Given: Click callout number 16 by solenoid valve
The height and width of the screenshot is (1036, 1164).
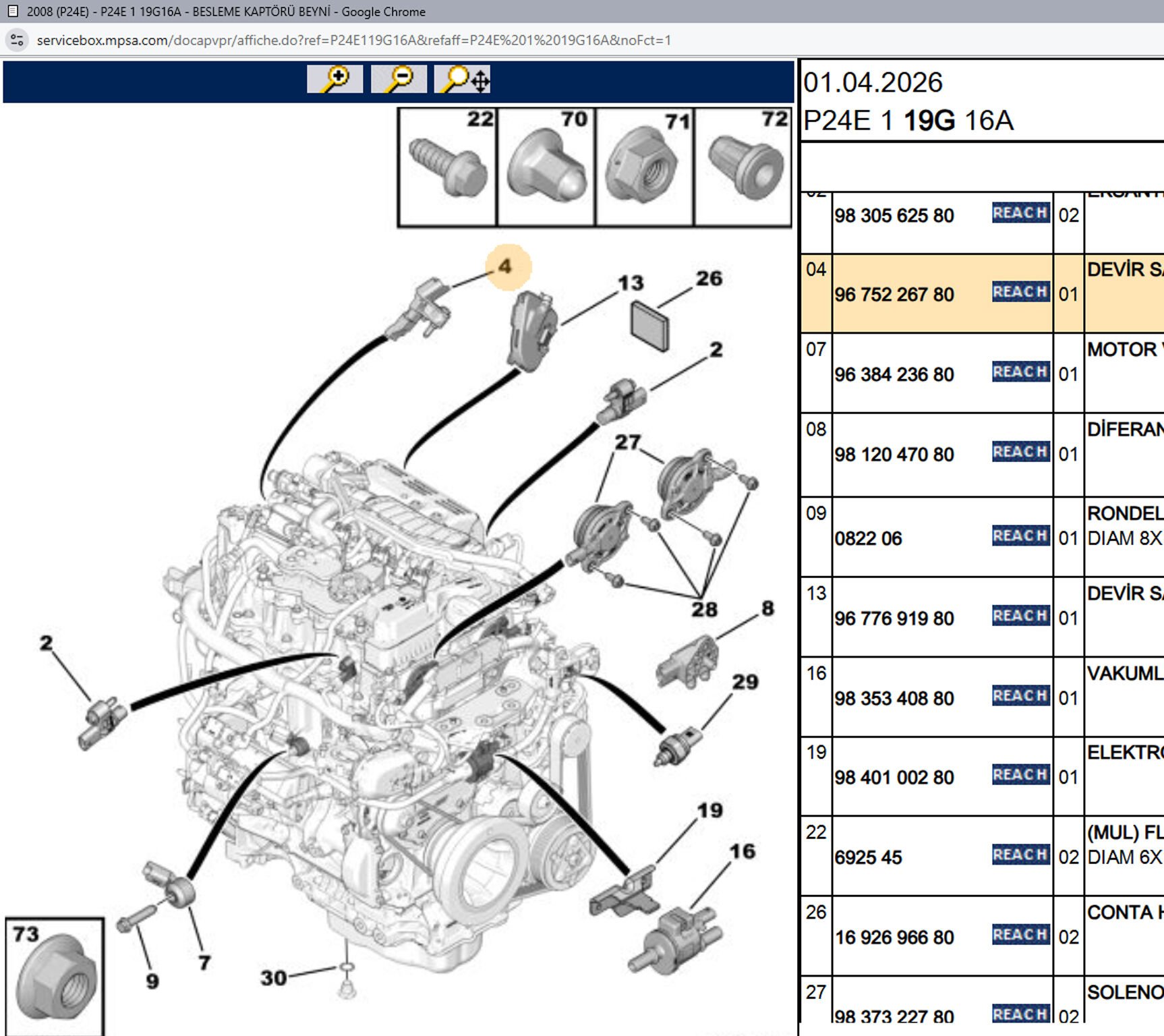Looking at the screenshot, I should [x=742, y=851].
